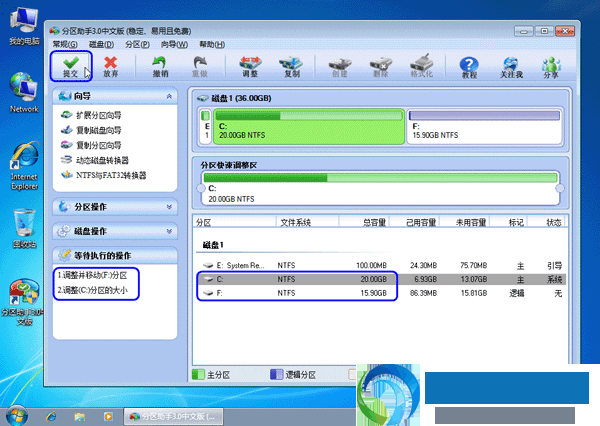The height and width of the screenshot is (426, 600).
Task: Click the 总容量 column header
Action: (364, 222)
